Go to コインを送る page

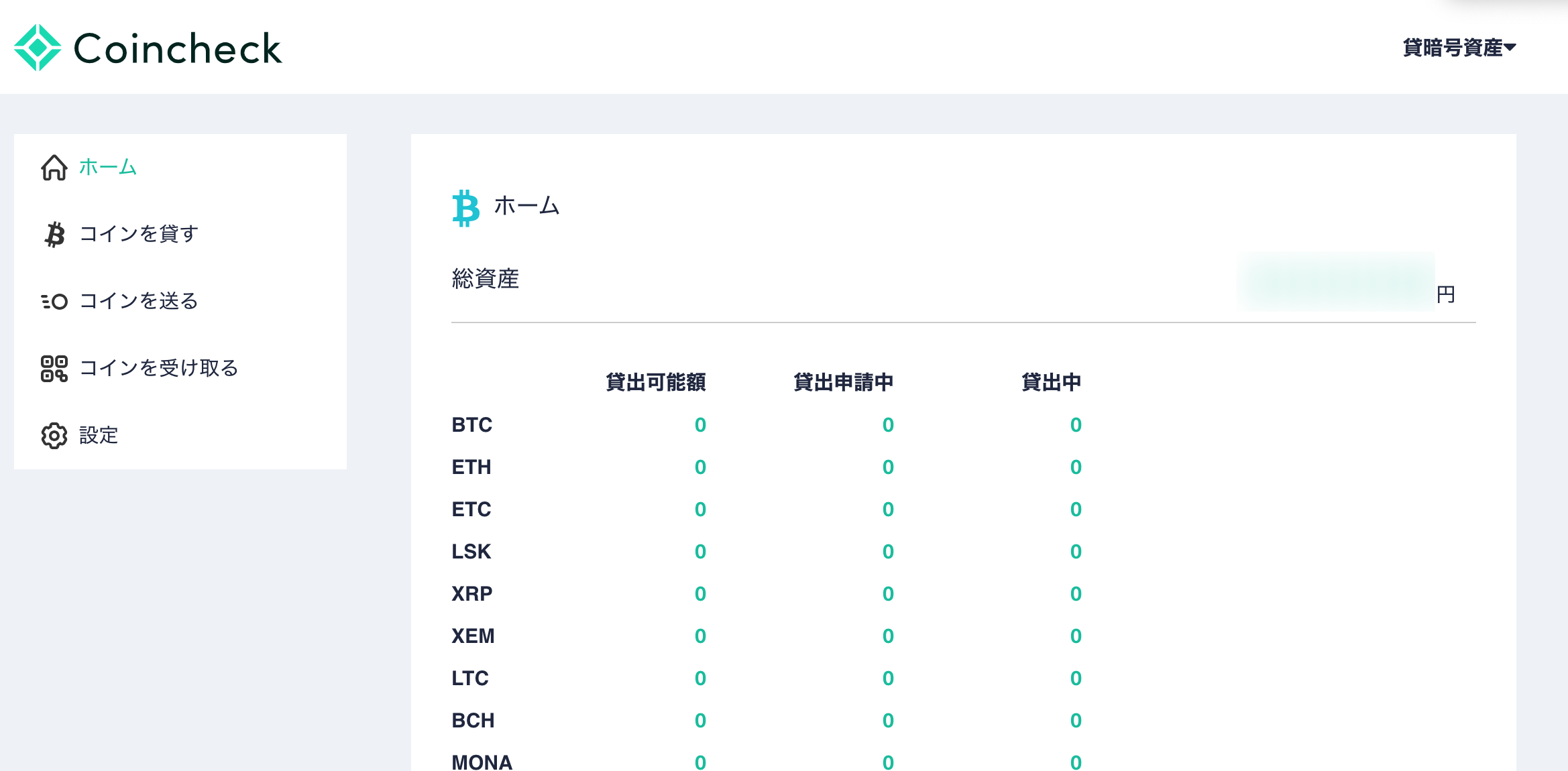pos(139,301)
